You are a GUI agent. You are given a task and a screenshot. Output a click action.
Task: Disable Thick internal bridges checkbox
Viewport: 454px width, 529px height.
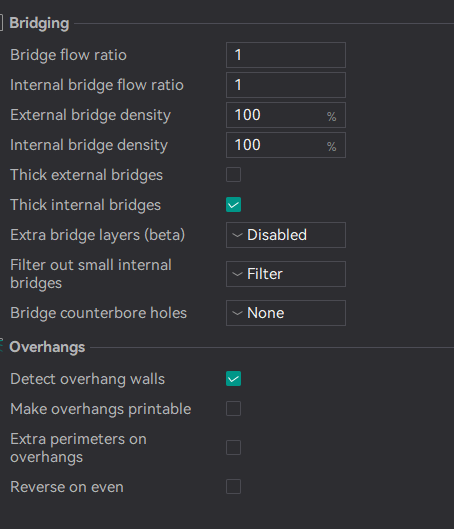tap(233, 205)
